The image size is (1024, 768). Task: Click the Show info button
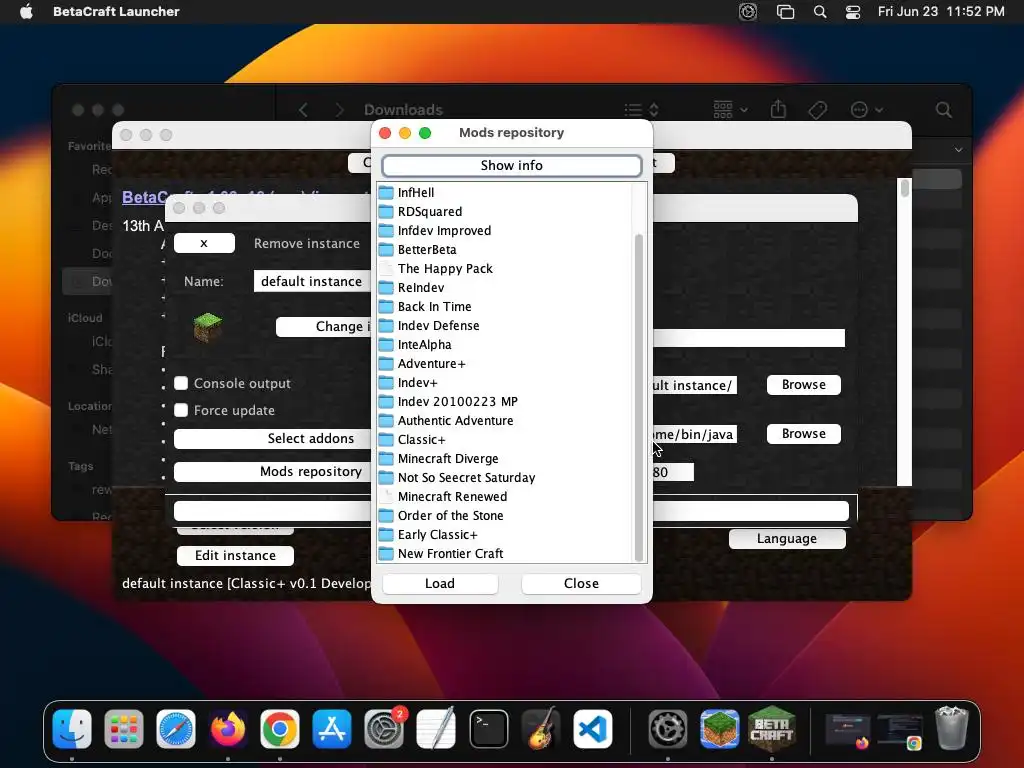tap(512, 165)
